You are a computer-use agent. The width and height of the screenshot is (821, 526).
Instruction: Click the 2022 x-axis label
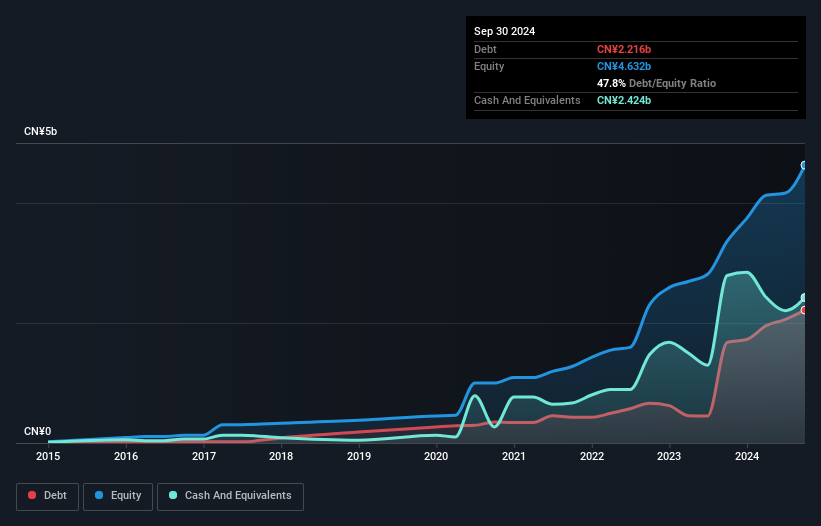pos(592,456)
